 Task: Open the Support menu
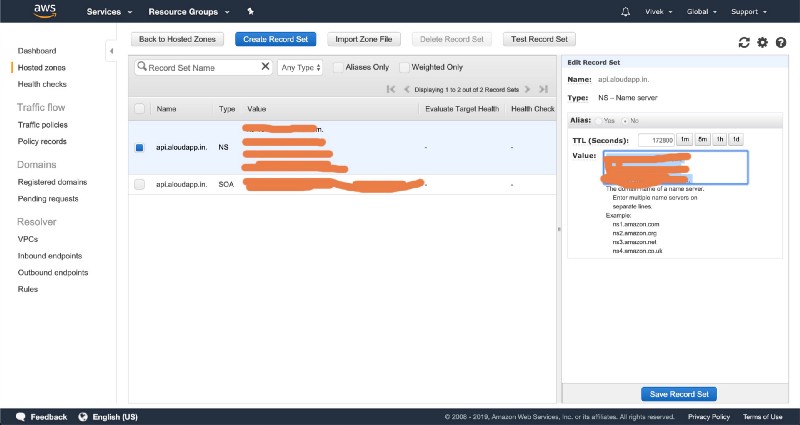coord(748,12)
